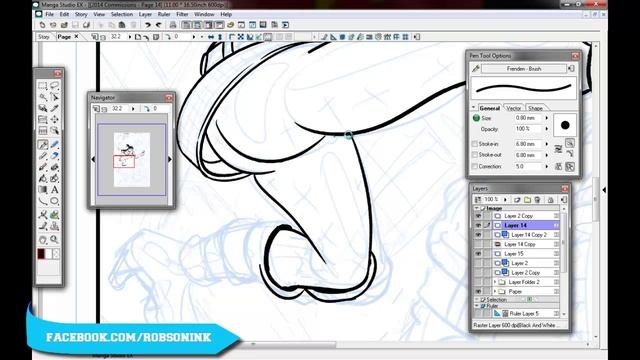Close the Page tab

pyautogui.click(x=76, y=36)
